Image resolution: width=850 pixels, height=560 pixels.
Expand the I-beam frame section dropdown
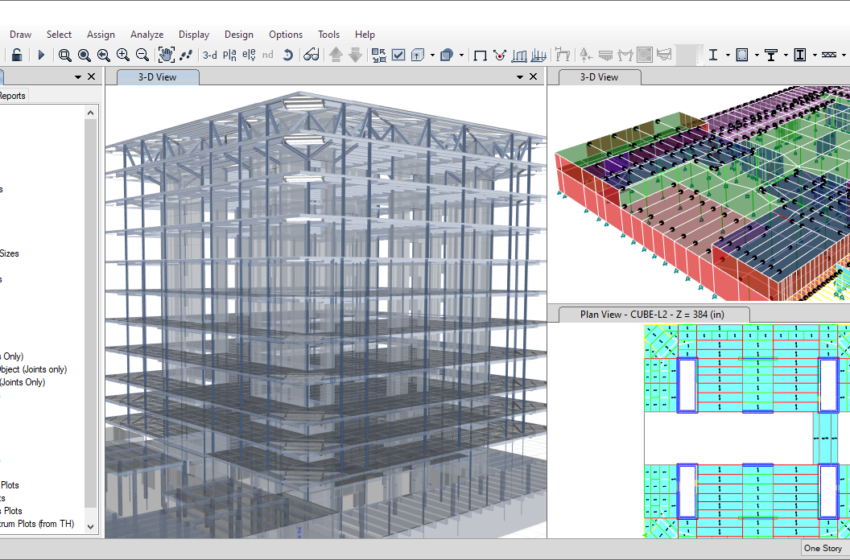pos(727,55)
